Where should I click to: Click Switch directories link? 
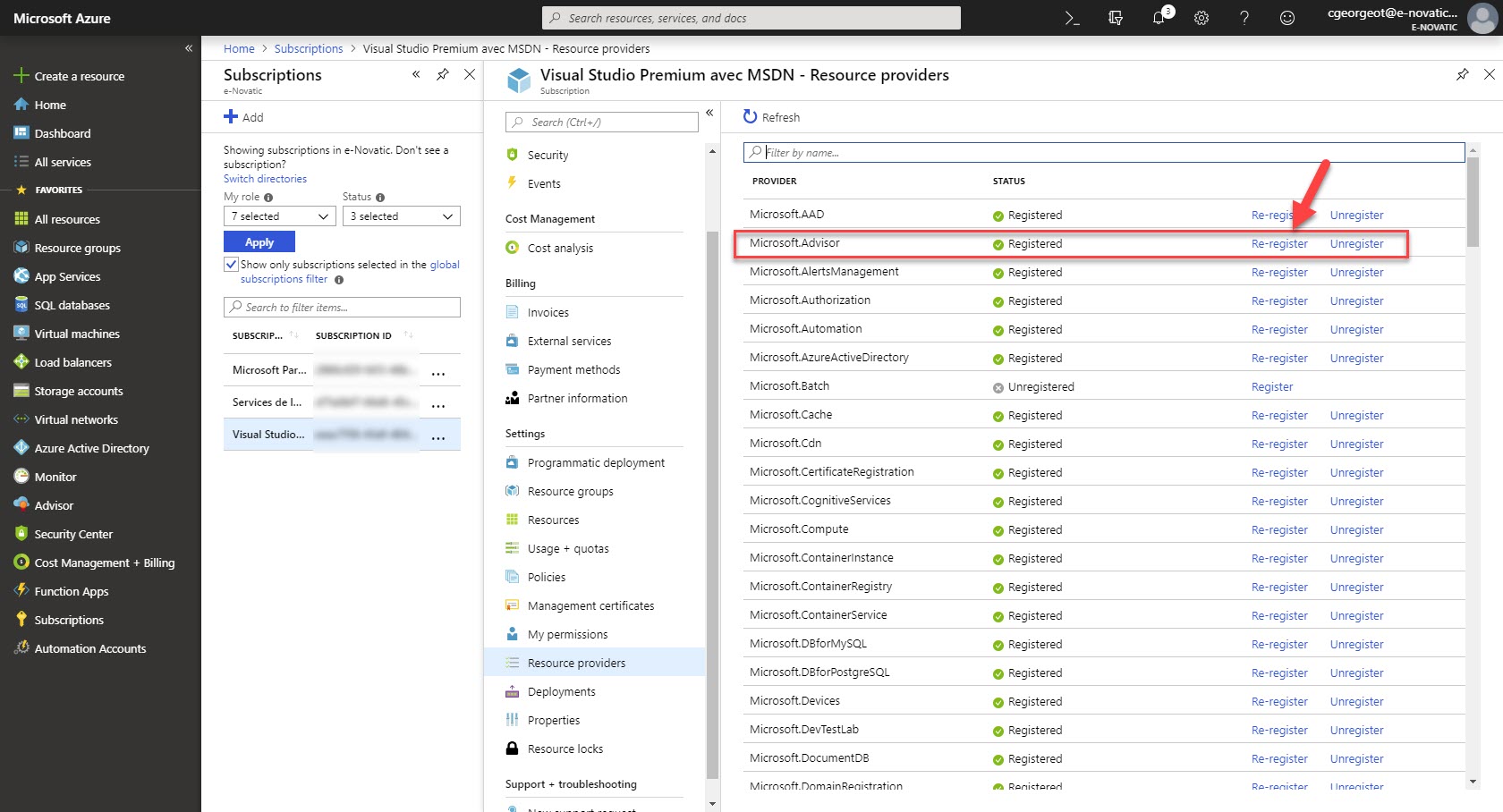coord(265,179)
